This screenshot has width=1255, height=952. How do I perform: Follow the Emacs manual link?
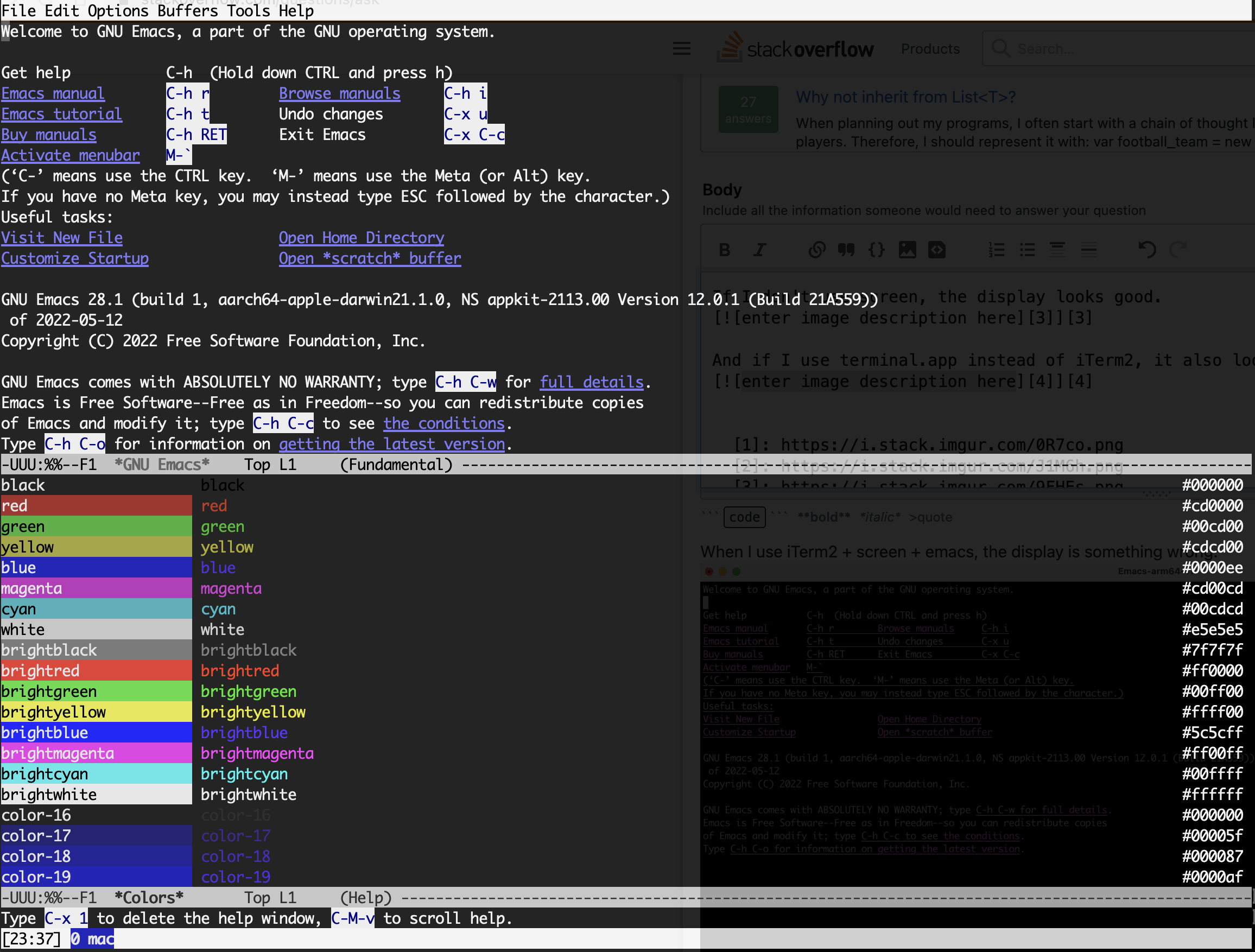coord(53,93)
